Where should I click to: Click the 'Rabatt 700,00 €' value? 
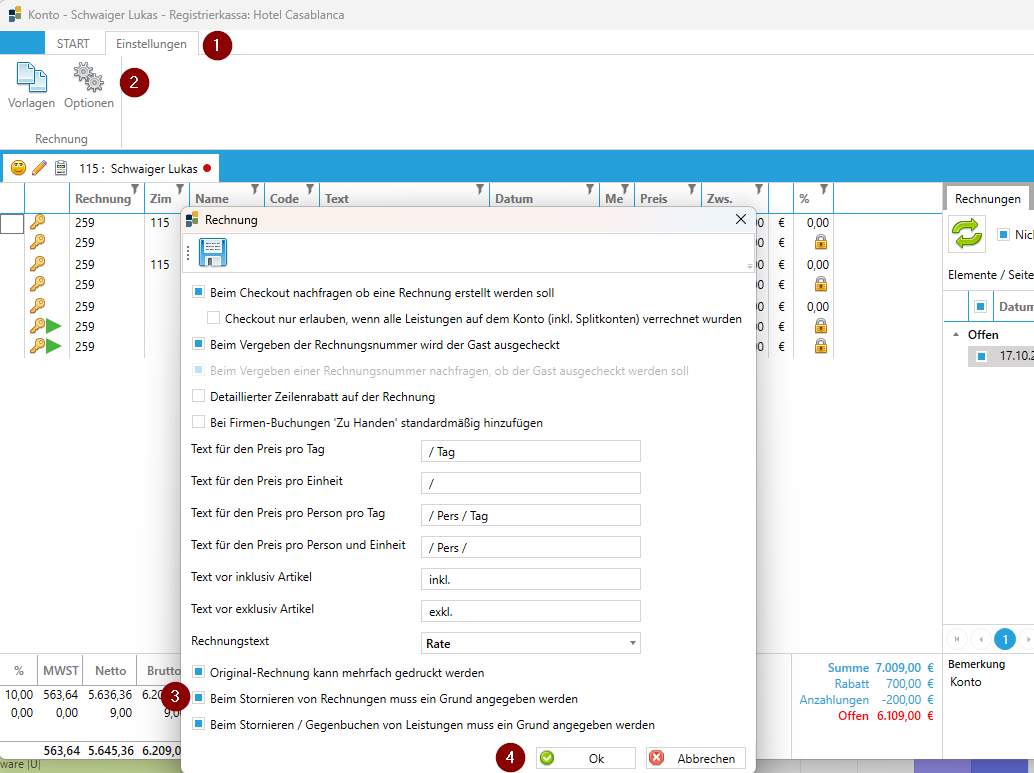884,684
